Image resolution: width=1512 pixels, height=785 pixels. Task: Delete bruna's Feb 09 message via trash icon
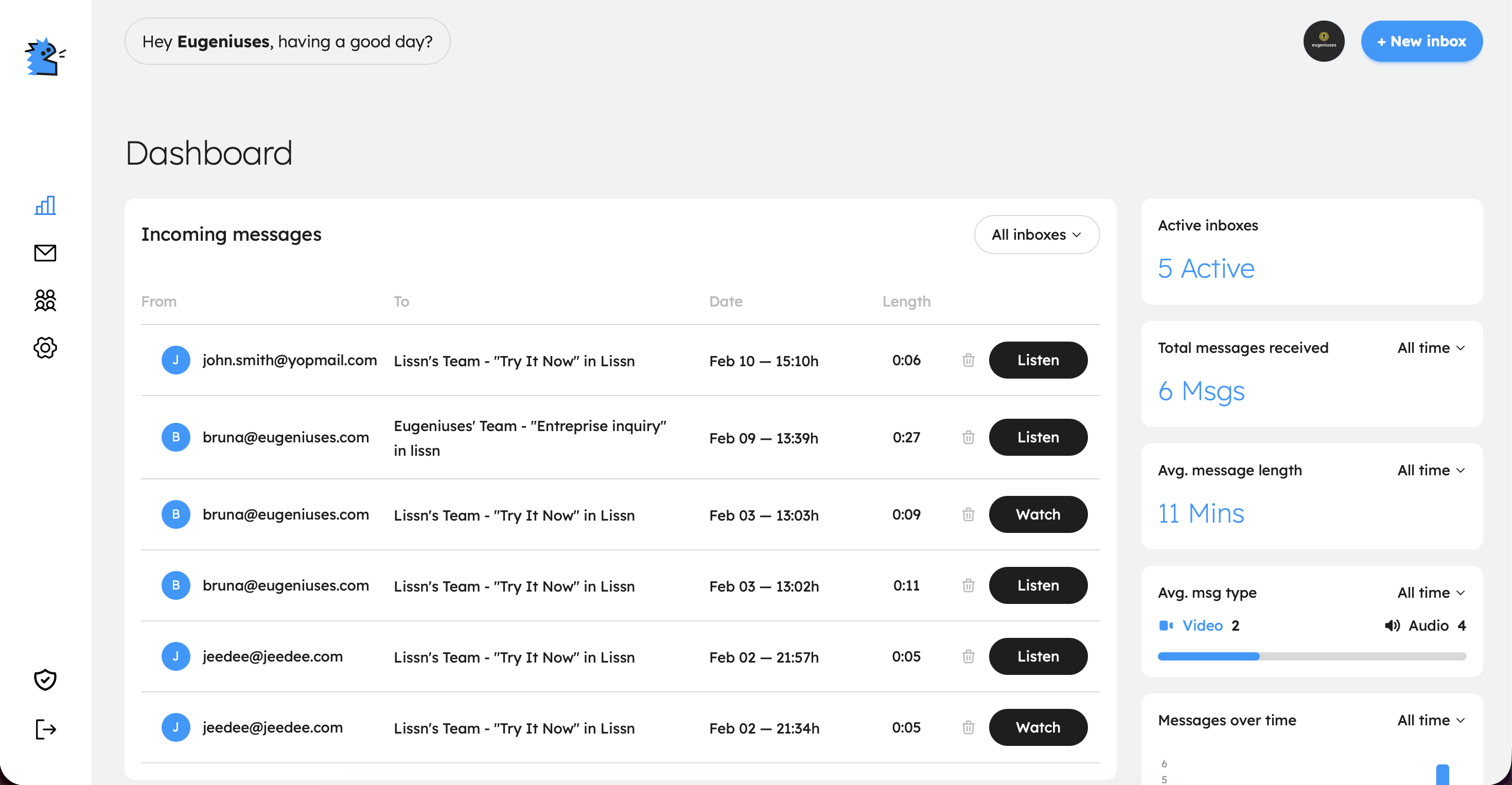[x=968, y=438]
